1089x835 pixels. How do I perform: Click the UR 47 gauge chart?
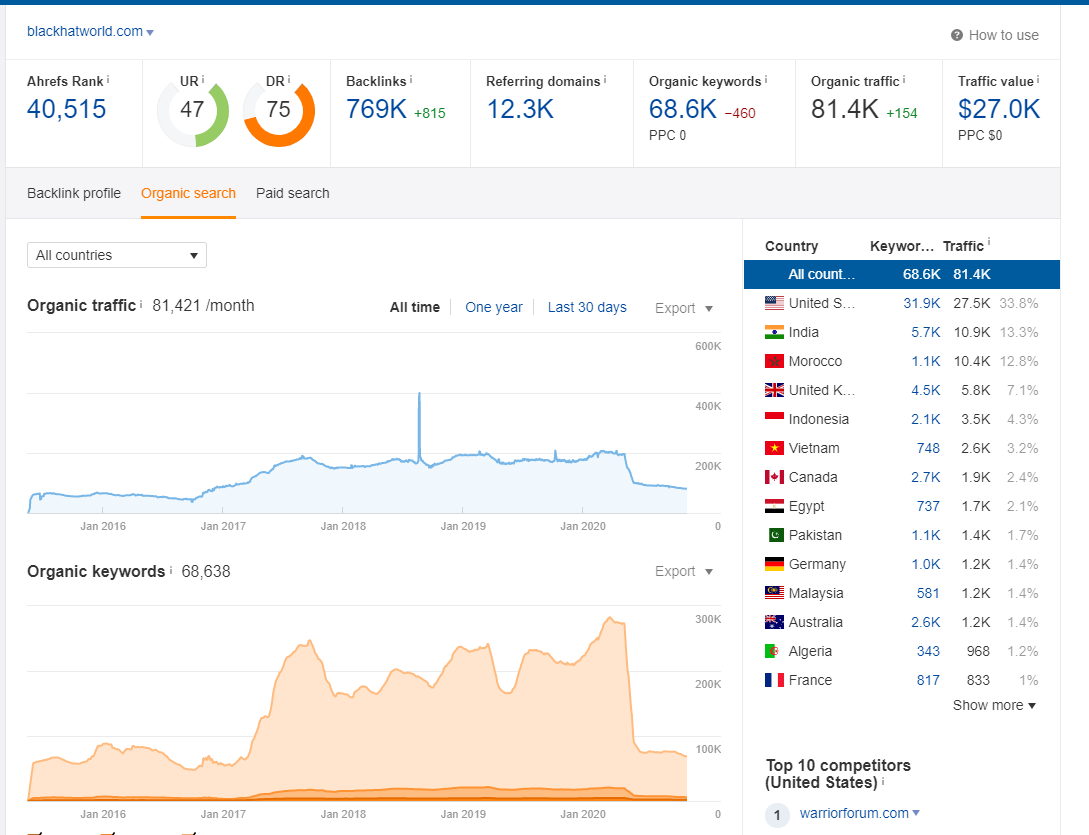(192, 111)
